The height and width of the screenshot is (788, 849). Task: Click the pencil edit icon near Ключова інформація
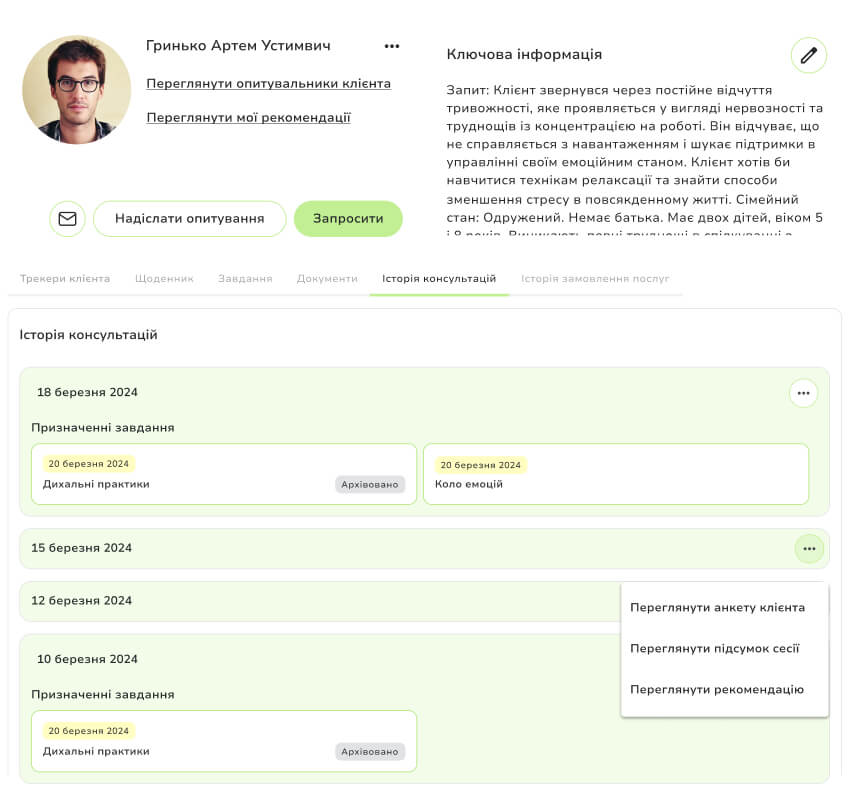pos(808,55)
